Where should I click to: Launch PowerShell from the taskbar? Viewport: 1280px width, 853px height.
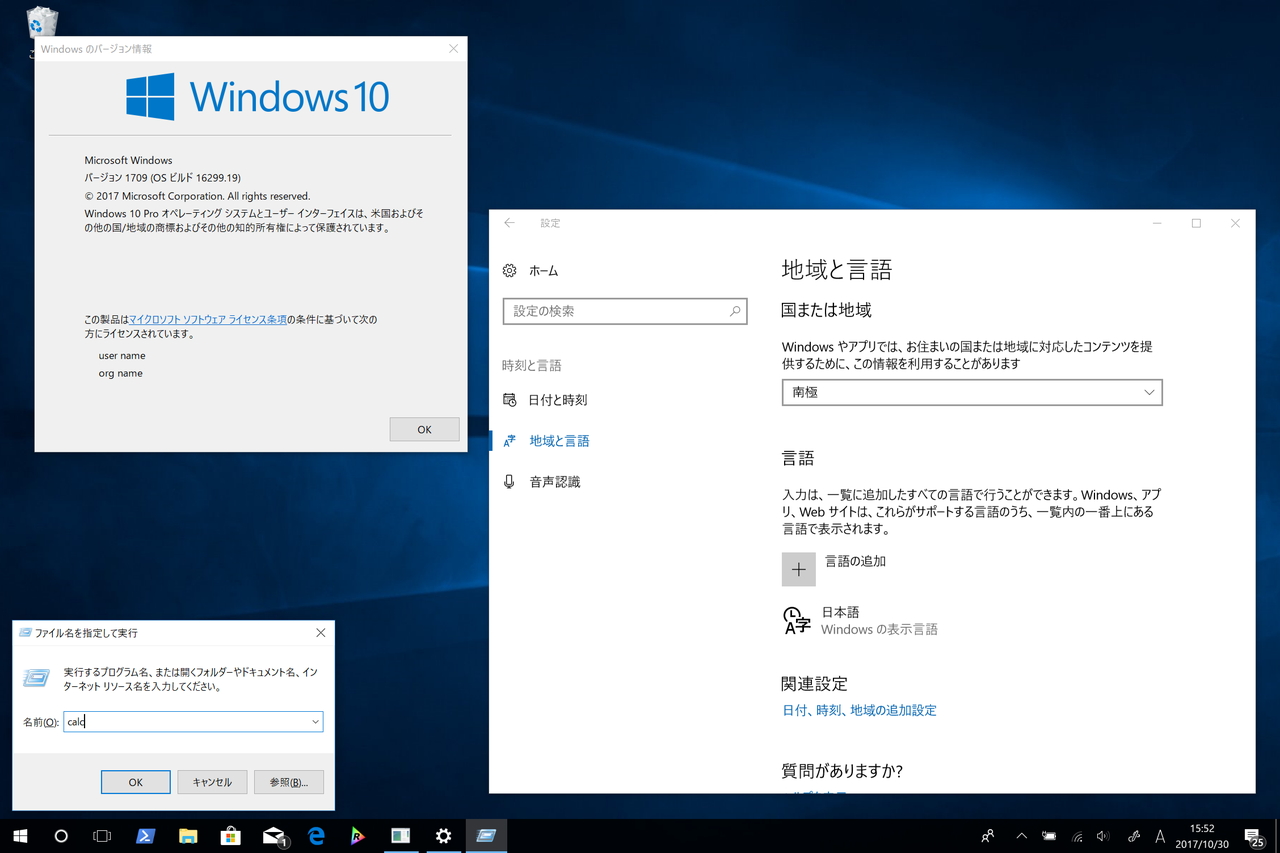145,836
